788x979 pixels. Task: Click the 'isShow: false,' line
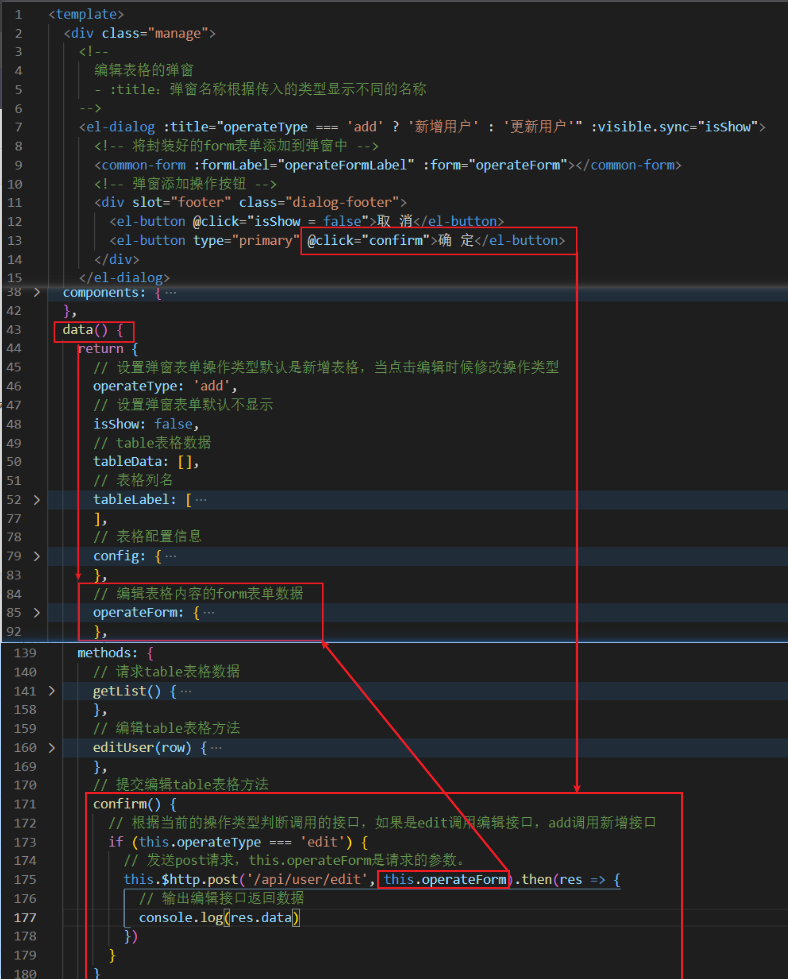(146, 424)
